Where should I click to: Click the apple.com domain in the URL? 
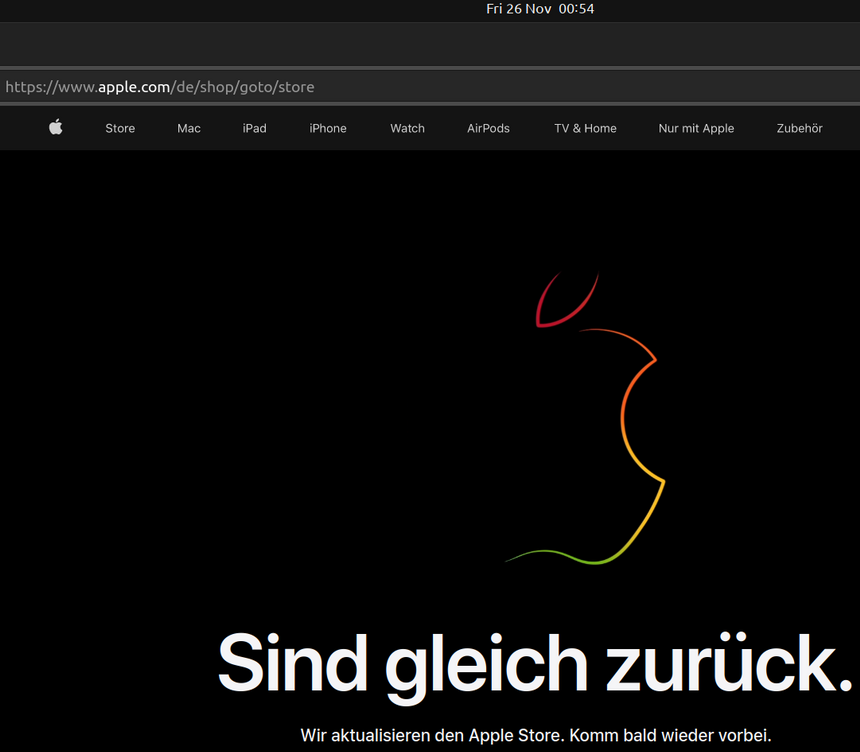click(134, 87)
